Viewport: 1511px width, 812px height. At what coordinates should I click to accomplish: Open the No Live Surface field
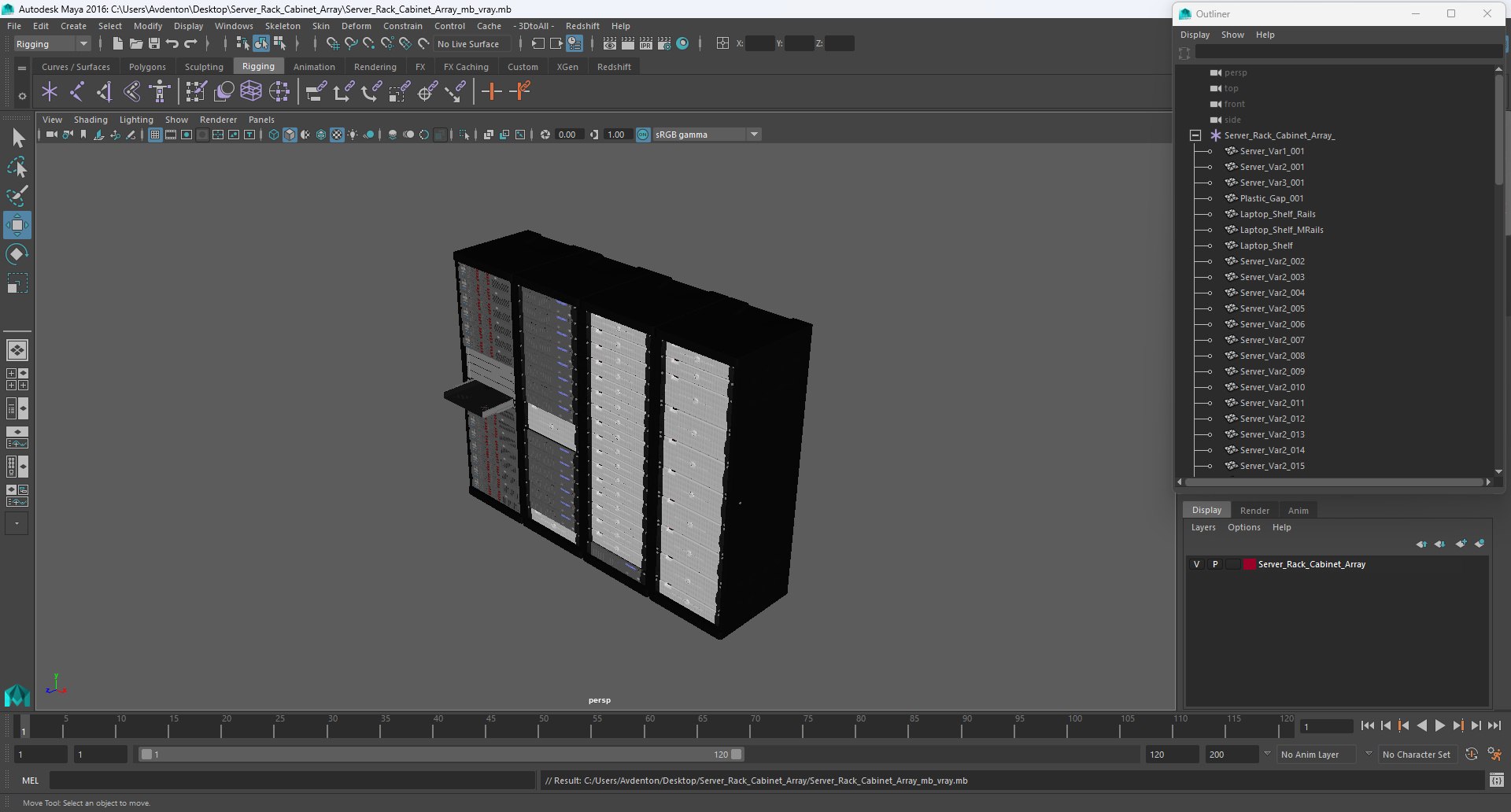click(472, 44)
